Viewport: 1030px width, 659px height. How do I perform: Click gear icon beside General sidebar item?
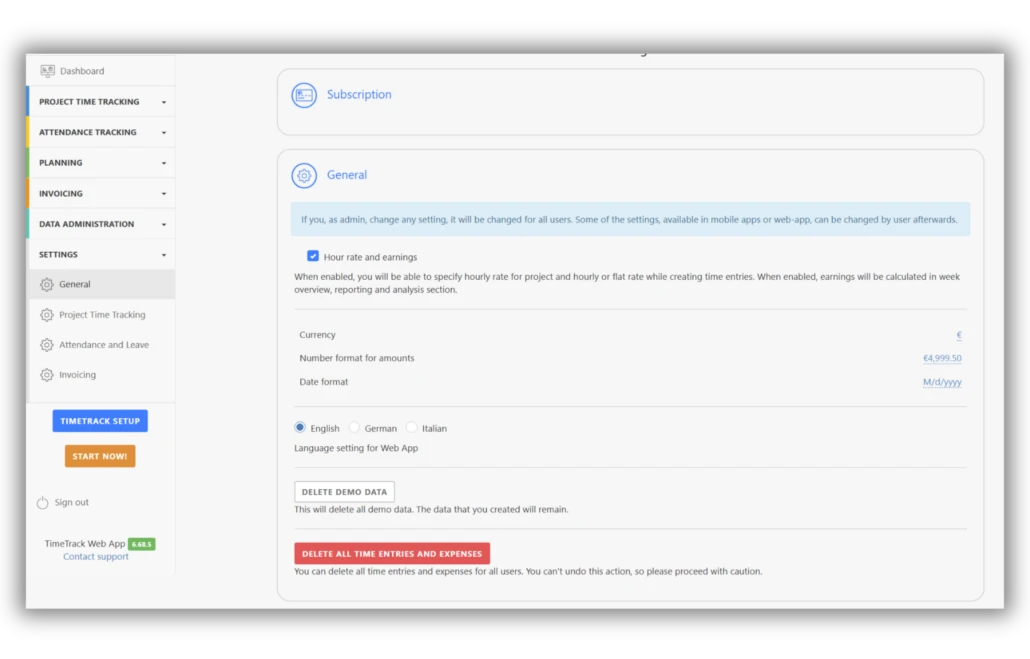[x=47, y=285]
